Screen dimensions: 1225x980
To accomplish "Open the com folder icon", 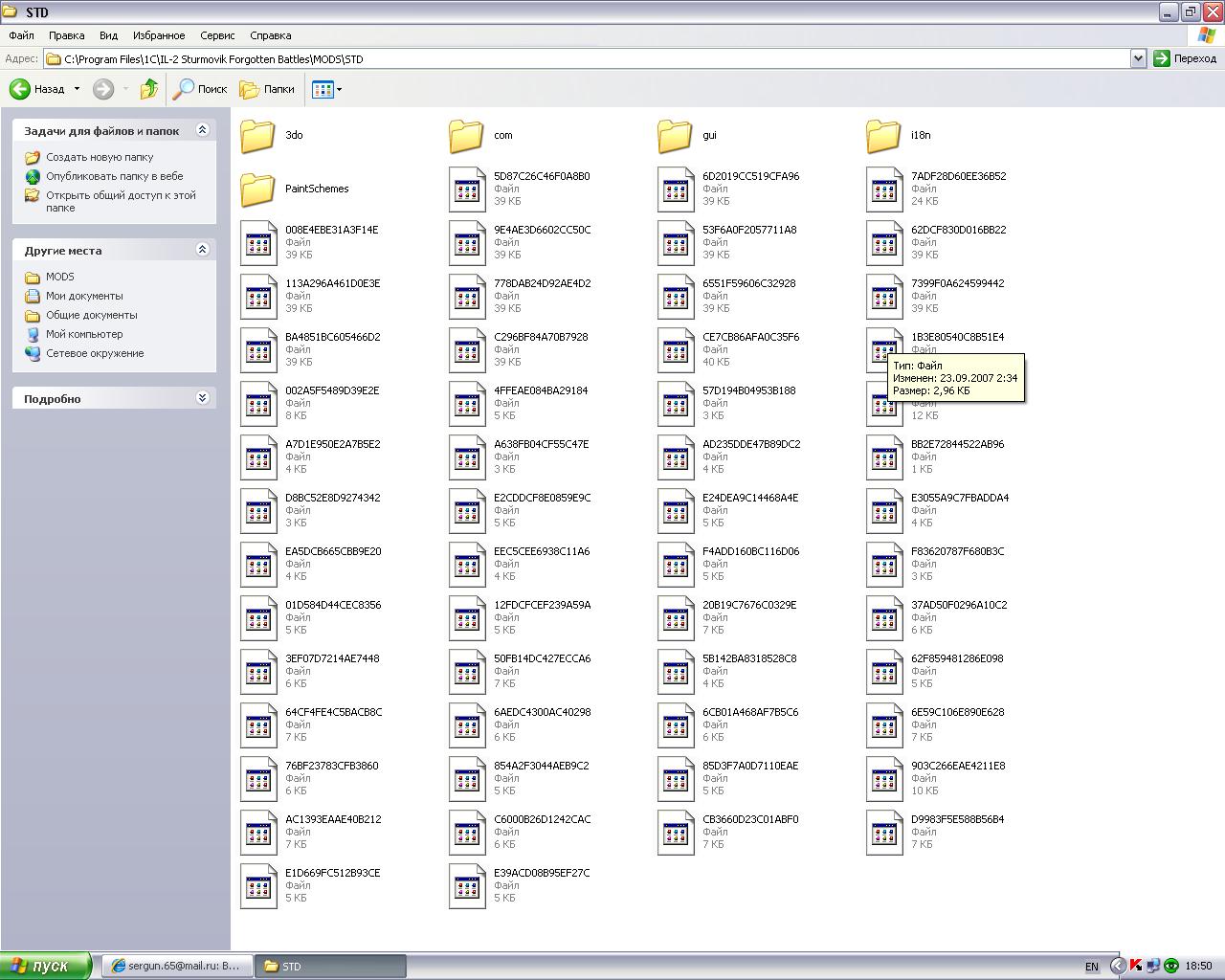I will (x=467, y=136).
